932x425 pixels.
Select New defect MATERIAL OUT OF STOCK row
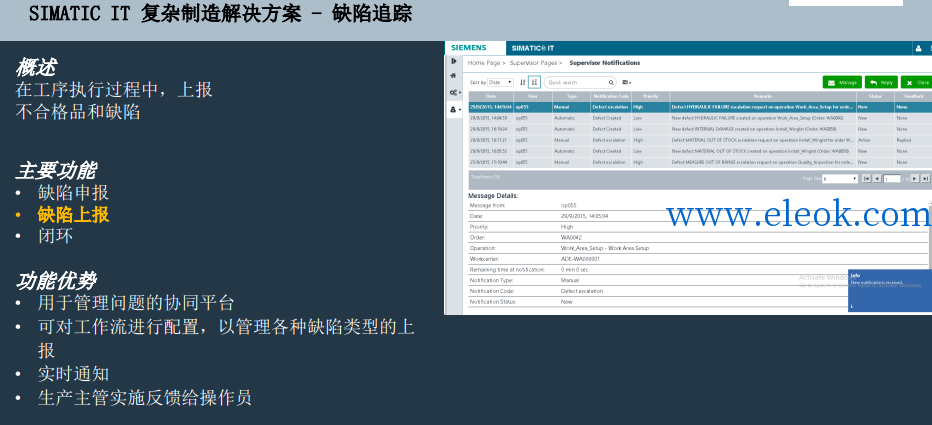pos(700,151)
